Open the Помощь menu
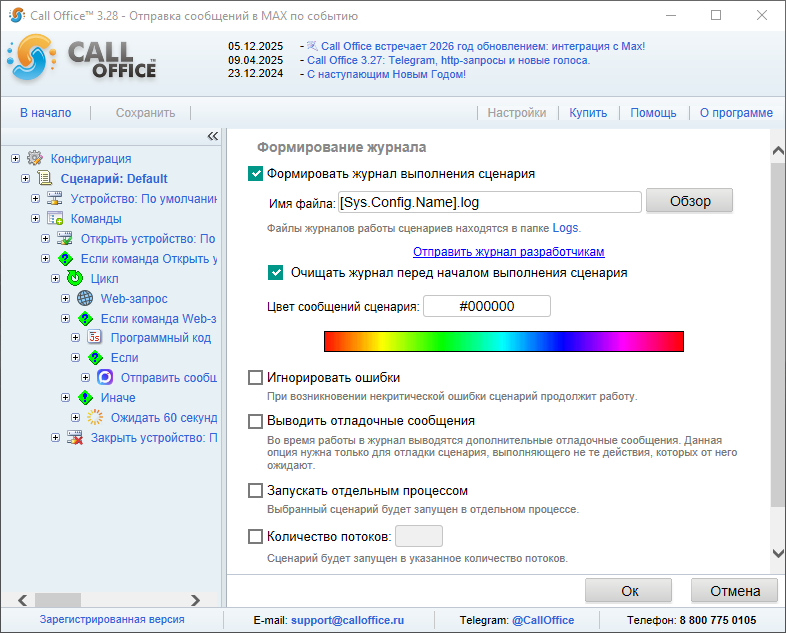The width and height of the screenshot is (786, 633). [653, 113]
